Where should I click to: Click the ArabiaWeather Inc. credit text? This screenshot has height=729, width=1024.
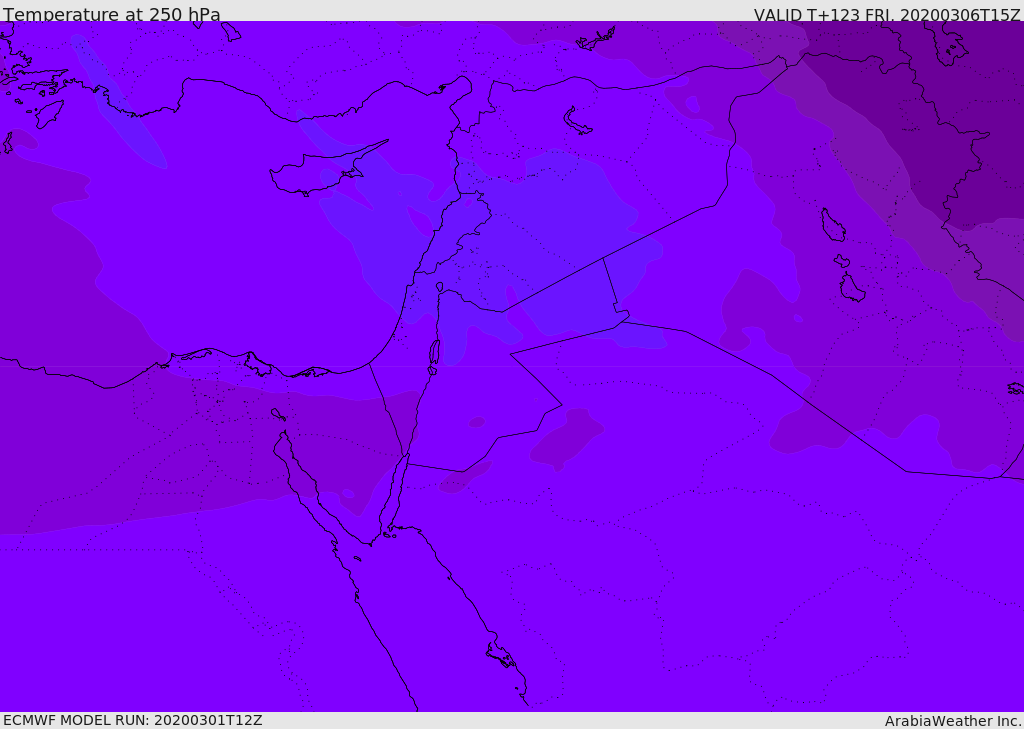[x=953, y=720]
